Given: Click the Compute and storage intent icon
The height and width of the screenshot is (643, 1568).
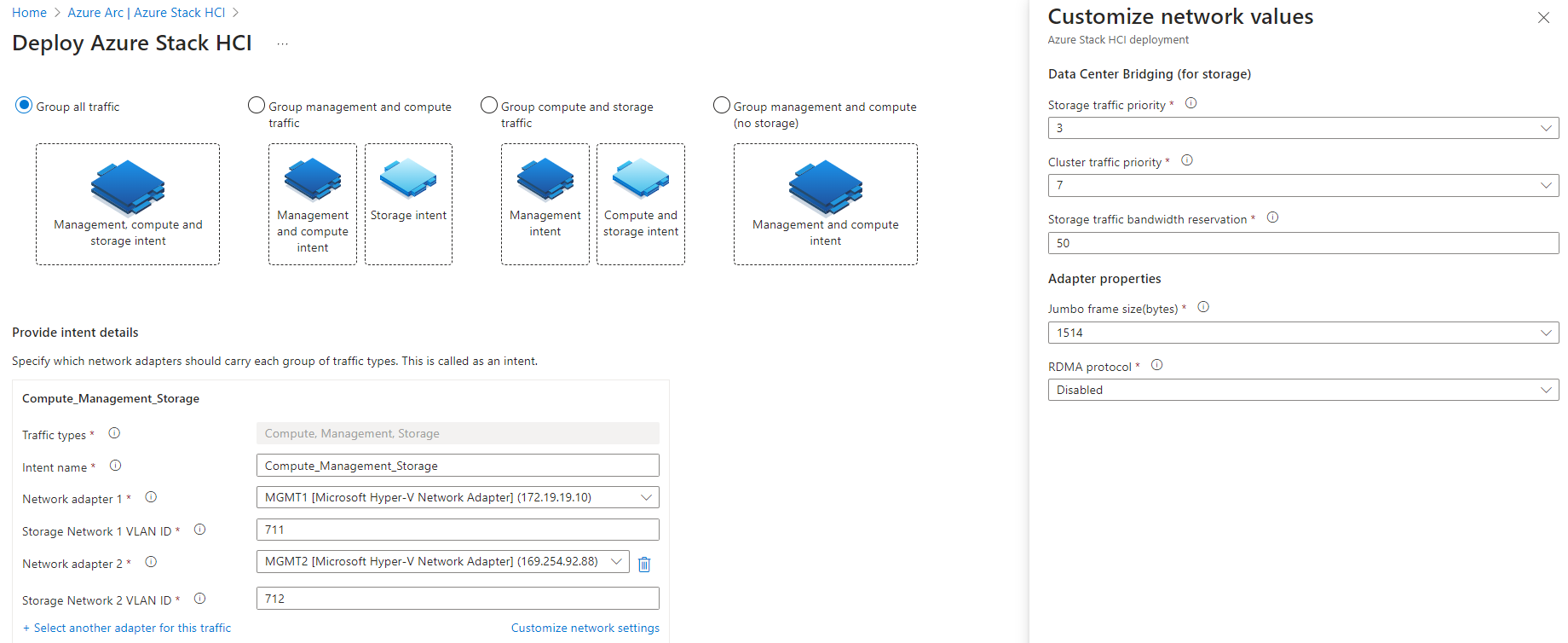Looking at the screenshot, I should click(641, 178).
